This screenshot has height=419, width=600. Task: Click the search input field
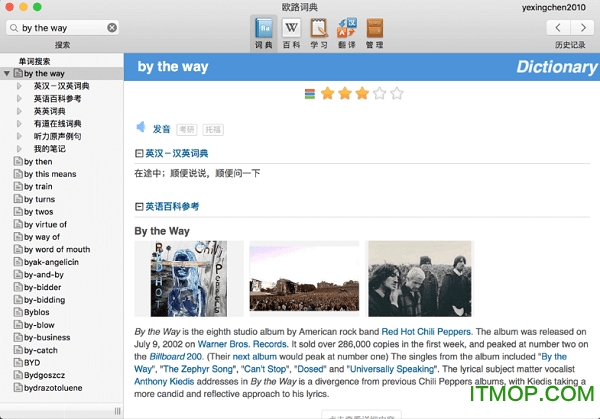[60, 28]
